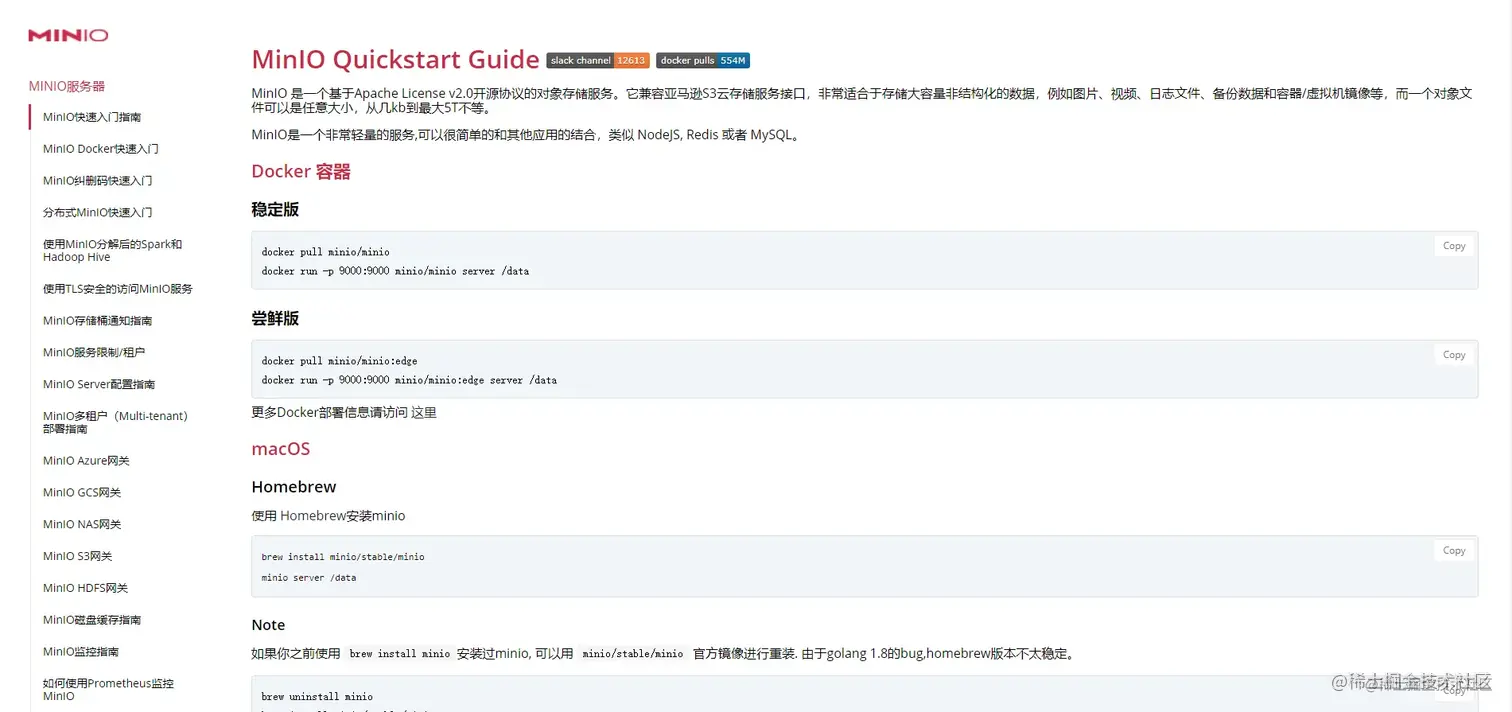Open MinIO Azure网关 page
1512x712 pixels.
coord(86,461)
